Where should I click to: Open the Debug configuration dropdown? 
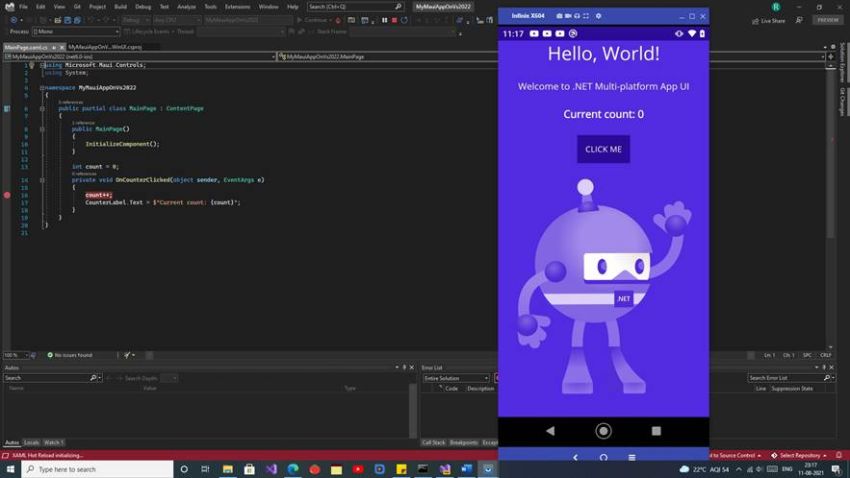pyautogui.click(x=136, y=20)
